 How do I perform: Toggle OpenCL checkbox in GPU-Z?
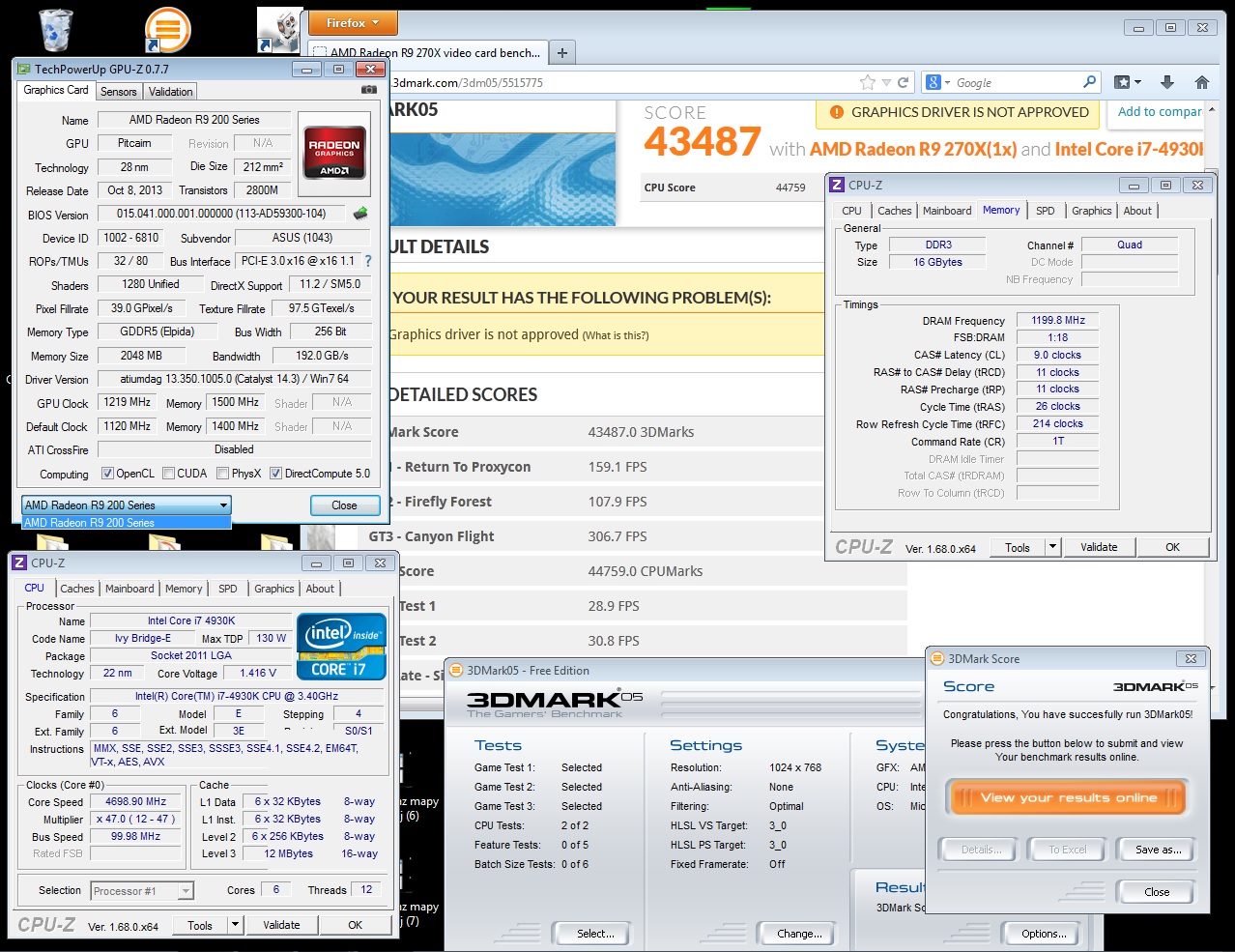tap(108, 474)
